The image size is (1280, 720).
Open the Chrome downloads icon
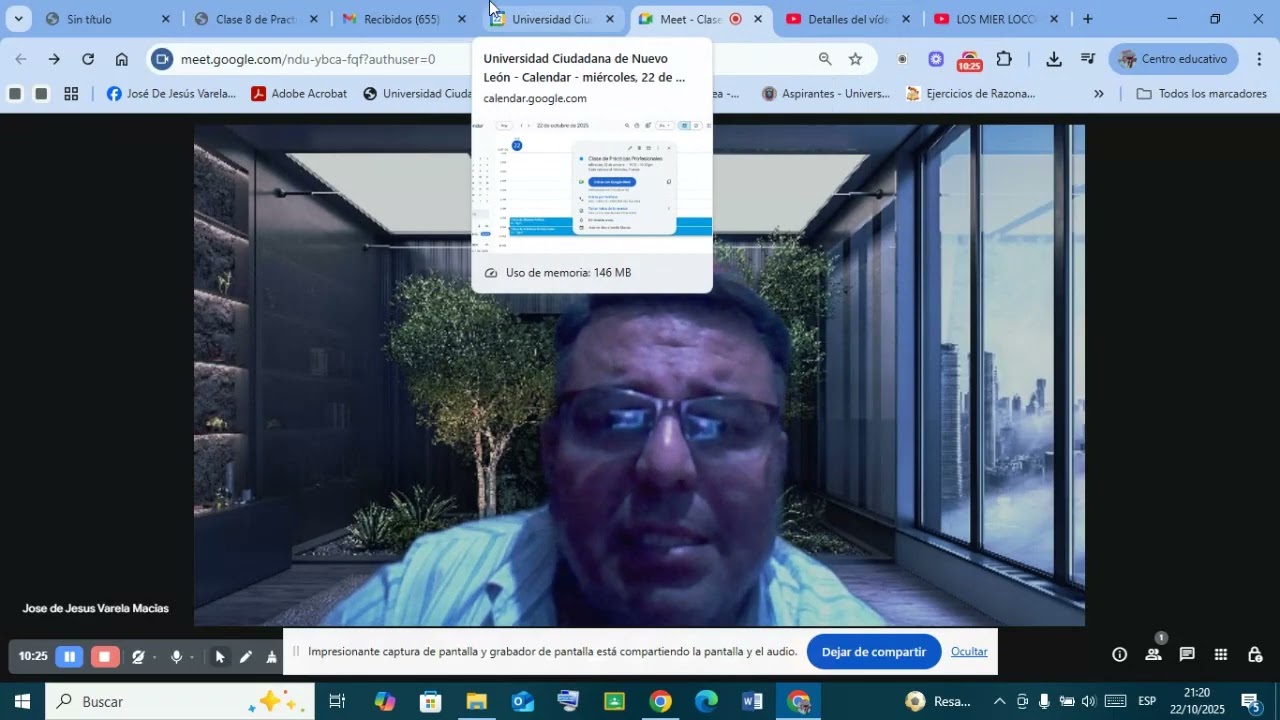tap(1054, 59)
